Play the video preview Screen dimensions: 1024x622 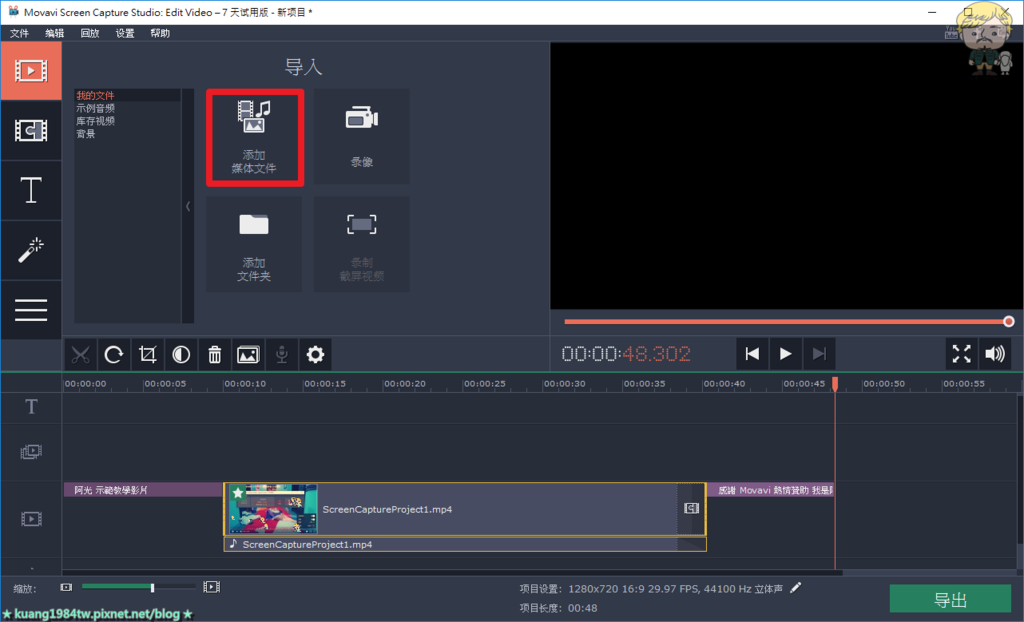tap(786, 354)
